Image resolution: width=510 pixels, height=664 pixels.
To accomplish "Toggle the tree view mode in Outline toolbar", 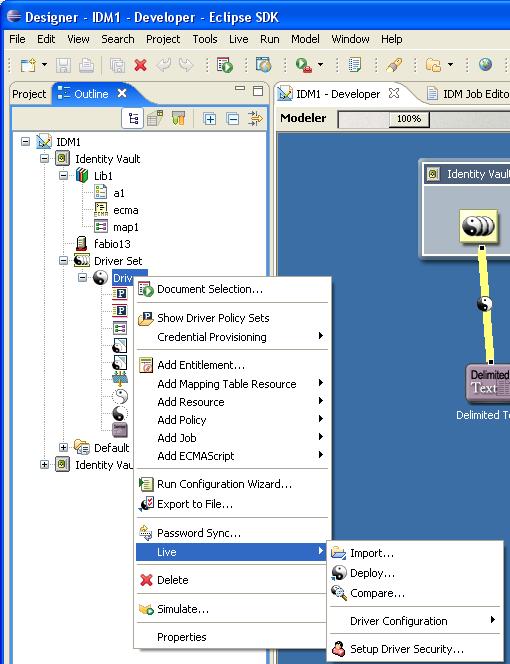I will pyautogui.click(x=133, y=118).
